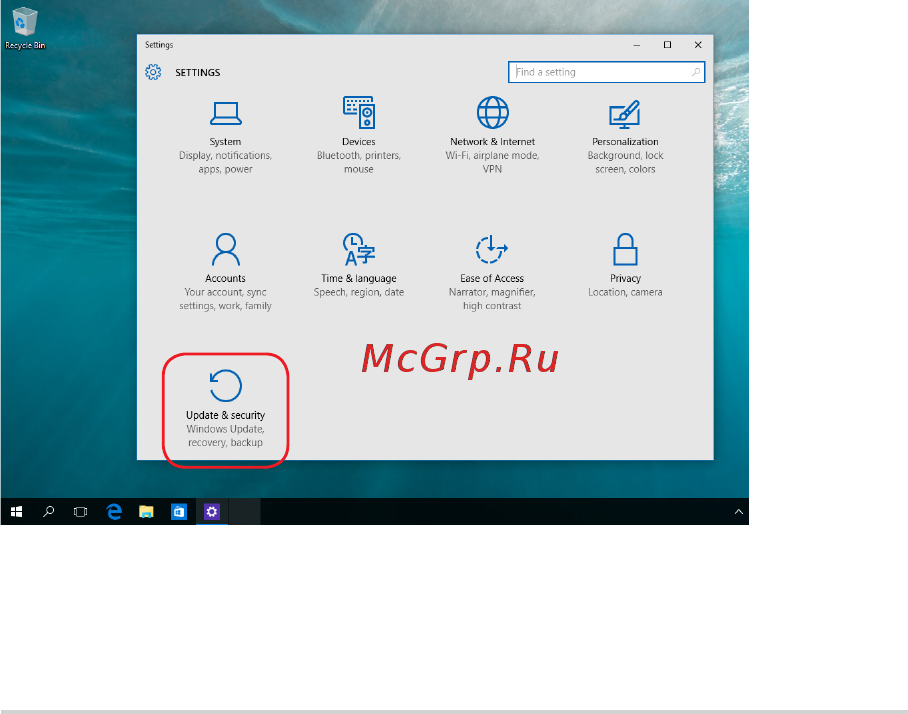Open the Store app on the taskbar
Viewport: 908px width, 714px height.
coord(179,511)
